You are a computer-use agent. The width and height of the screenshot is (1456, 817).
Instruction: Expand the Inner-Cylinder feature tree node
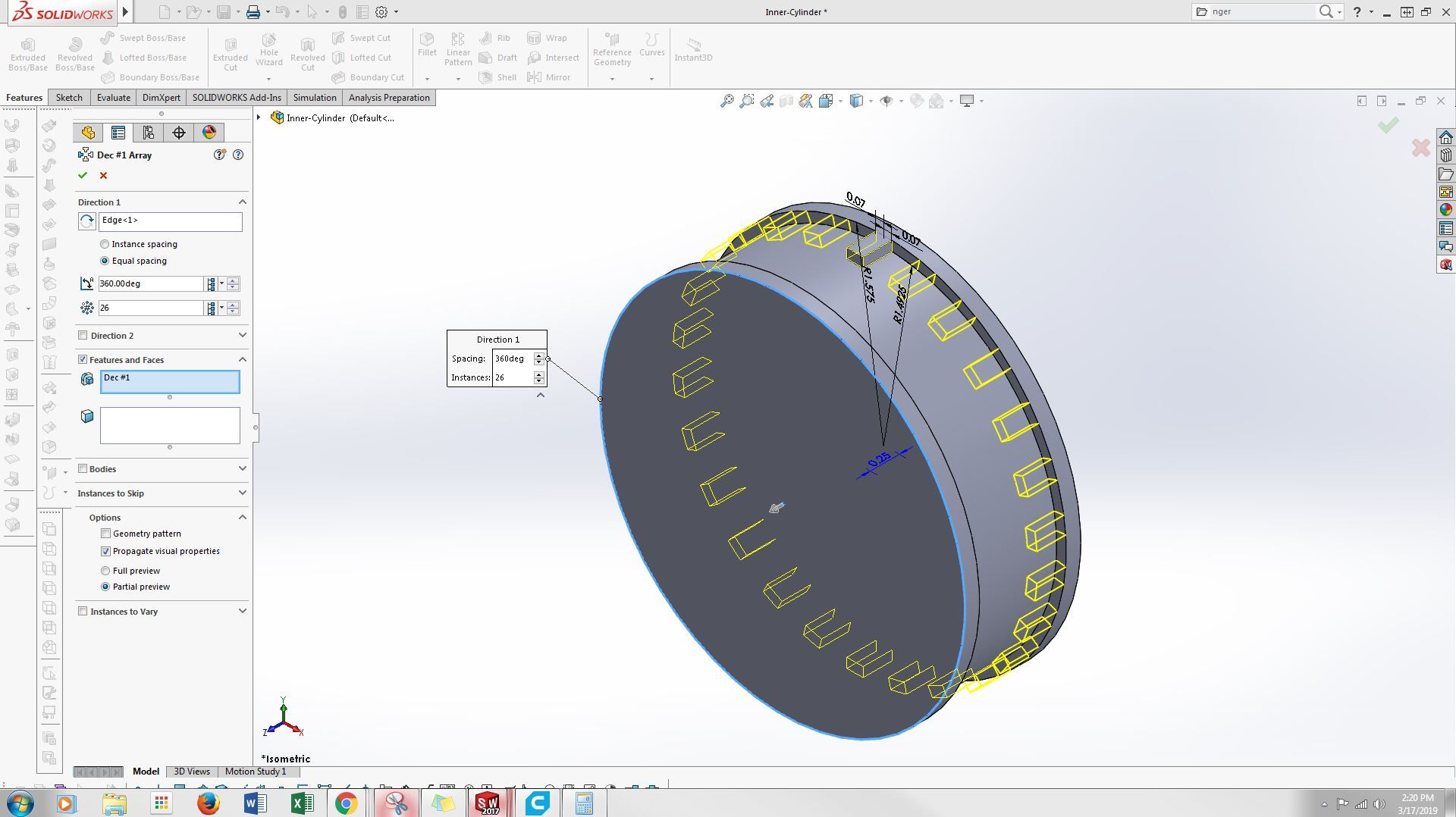tap(259, 117)
